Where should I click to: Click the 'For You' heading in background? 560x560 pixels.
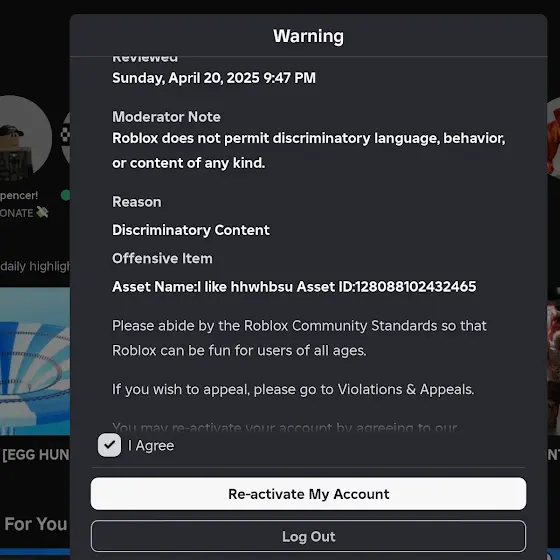[x=36, y=524]
